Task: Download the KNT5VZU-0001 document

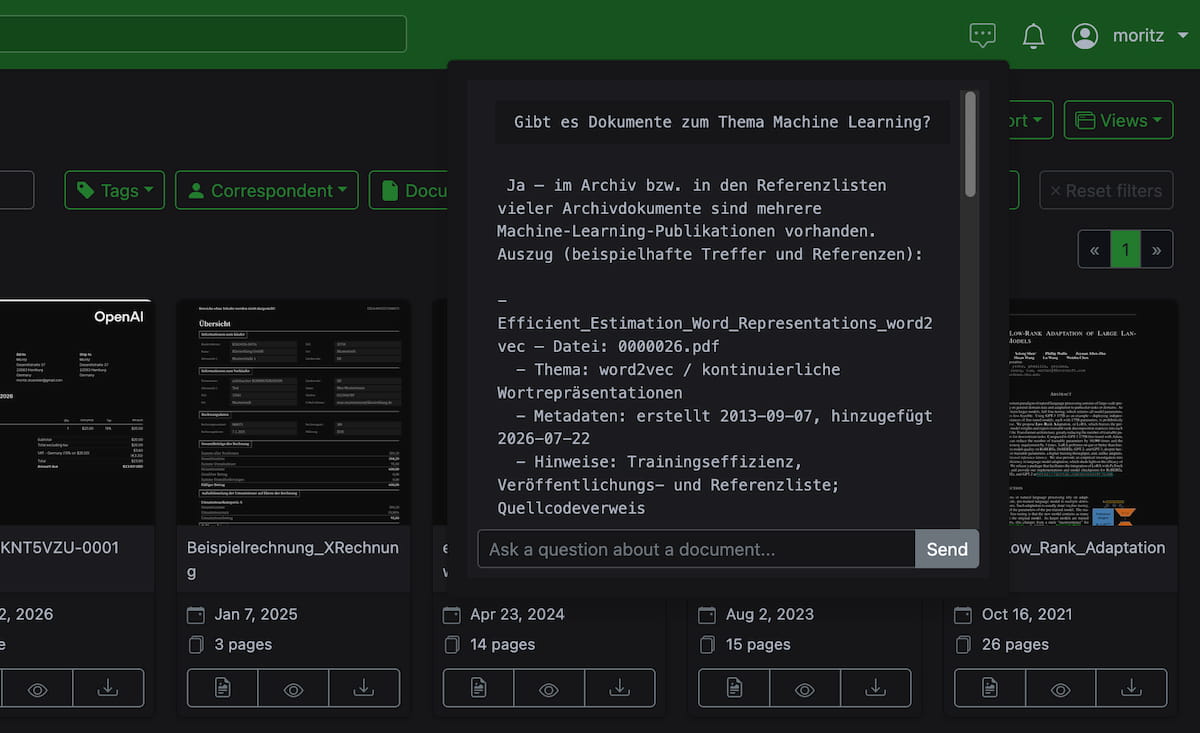Action: tap(108, 688)
